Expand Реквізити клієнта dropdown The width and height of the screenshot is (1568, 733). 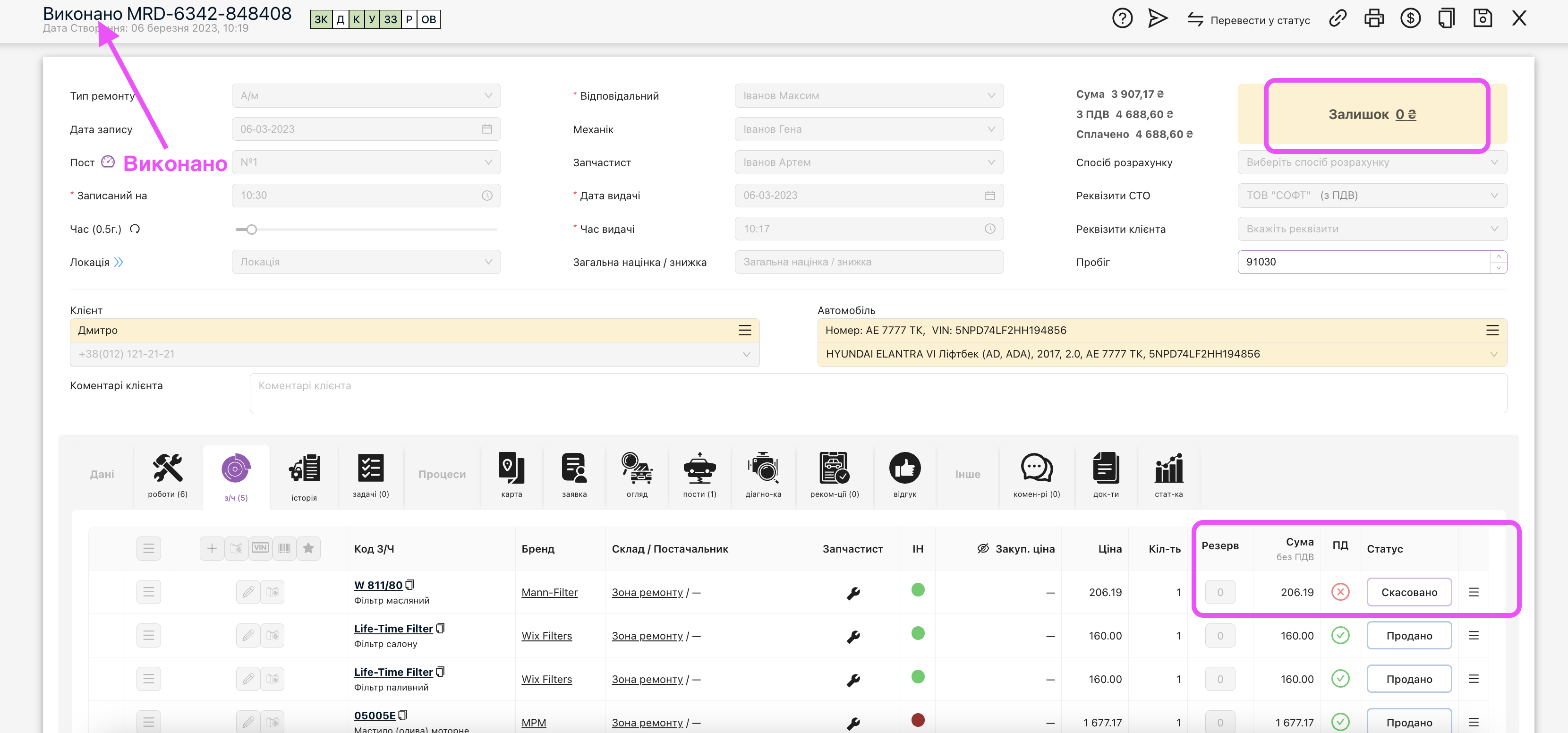point(1372,229)
